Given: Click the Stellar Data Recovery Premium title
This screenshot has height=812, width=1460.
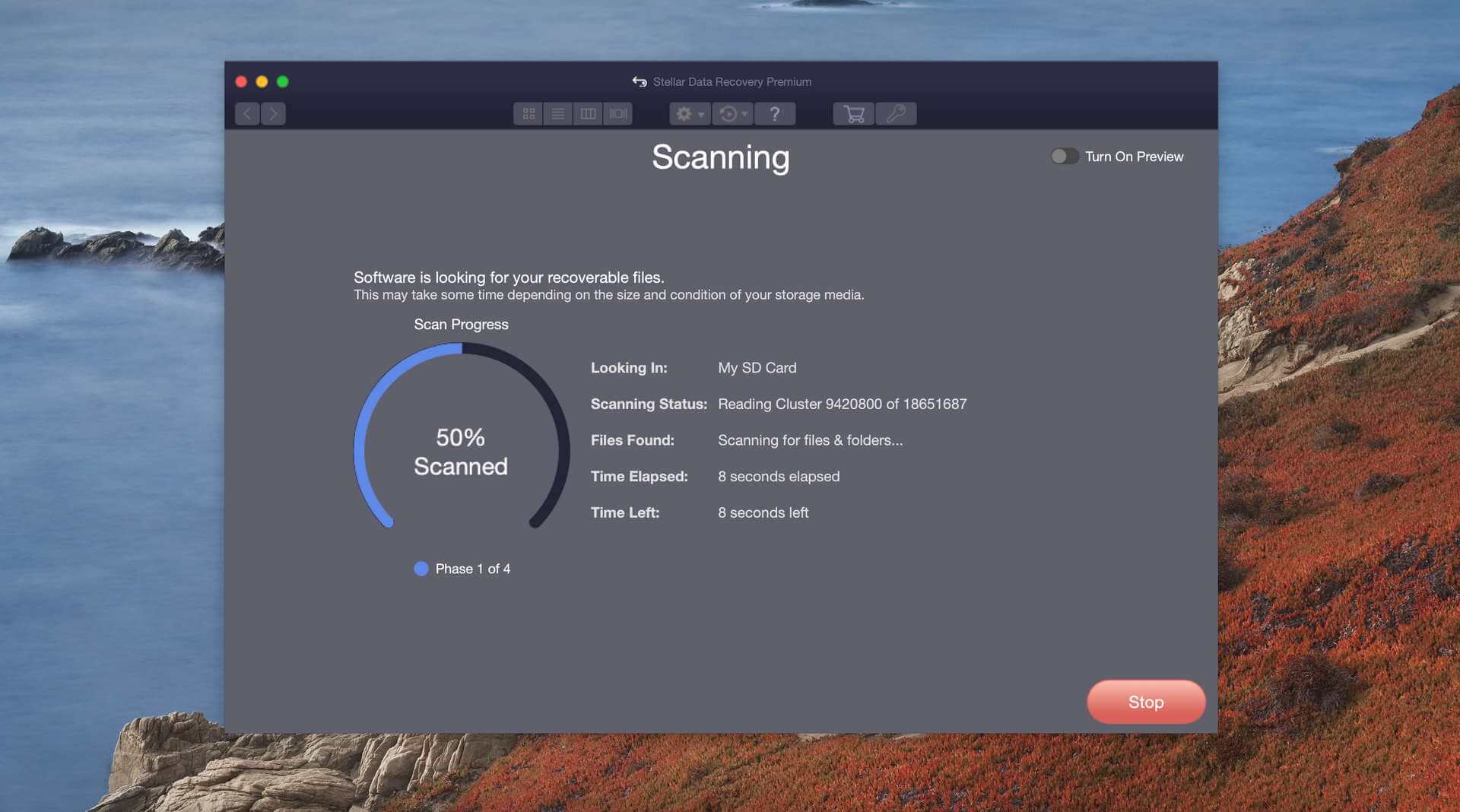Looking at the screenshot, I should point(732,82).
